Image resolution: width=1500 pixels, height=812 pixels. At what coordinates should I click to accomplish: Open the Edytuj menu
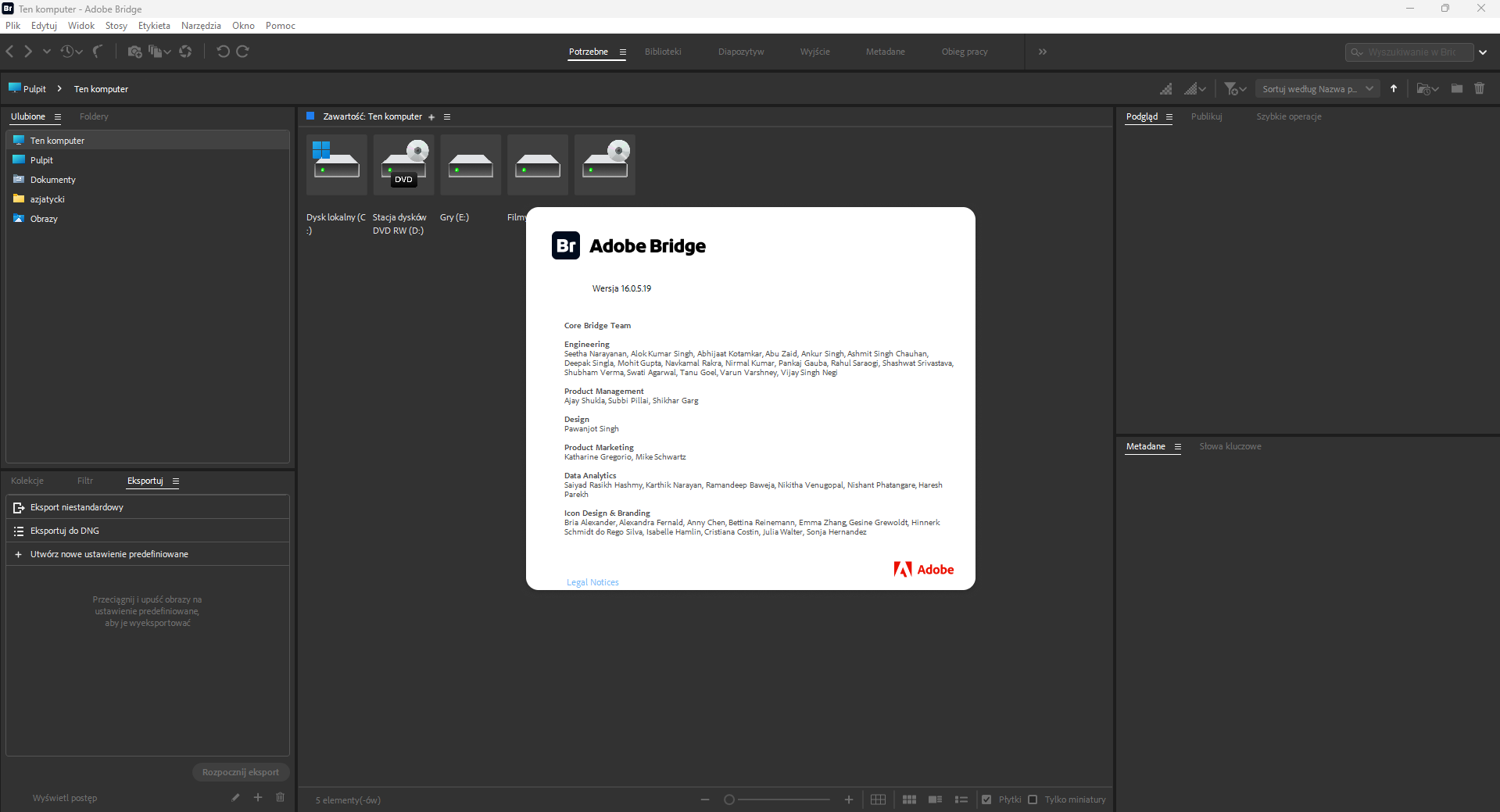[44, 26]
